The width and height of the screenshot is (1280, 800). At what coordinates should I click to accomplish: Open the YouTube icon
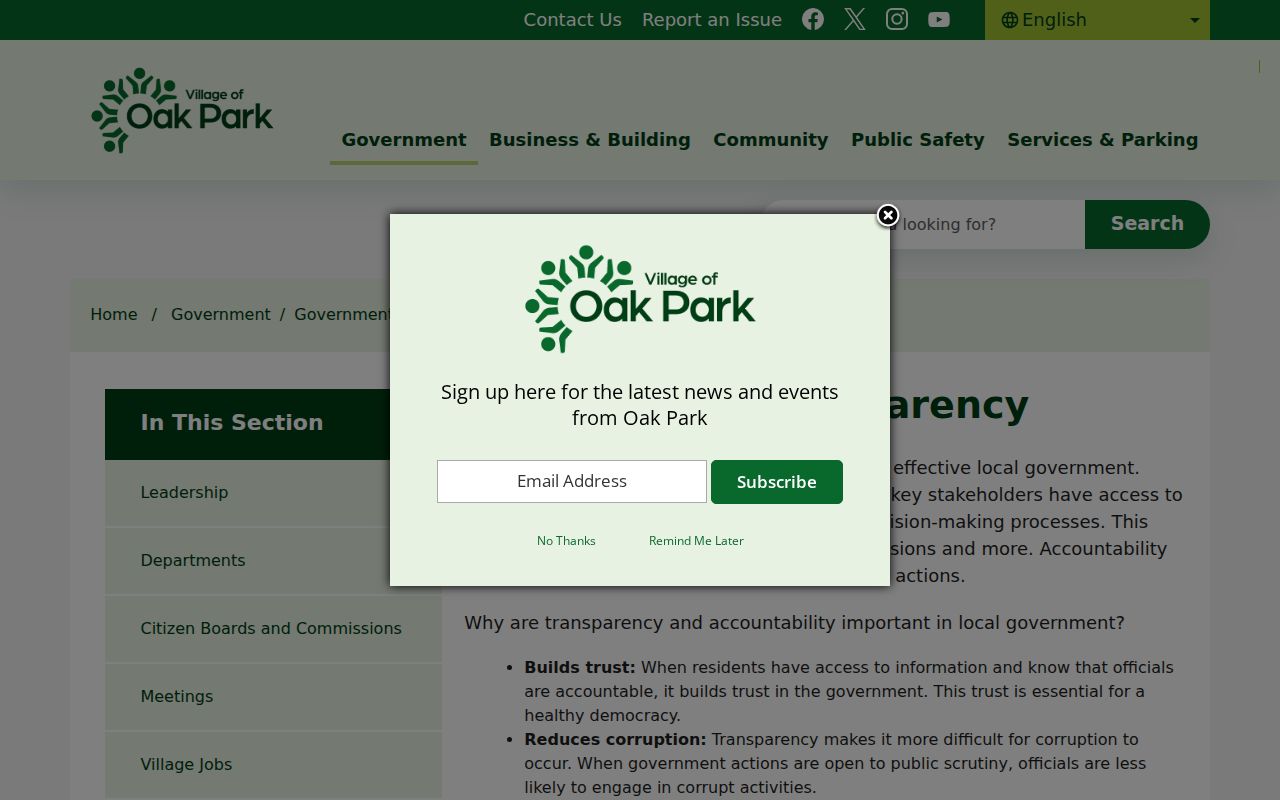pos(939,20)
